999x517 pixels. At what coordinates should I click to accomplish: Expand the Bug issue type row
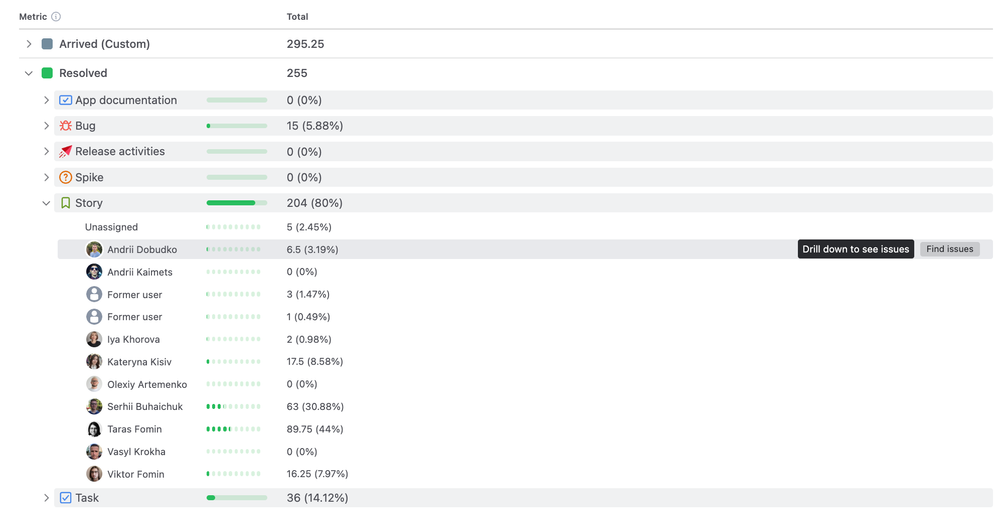point(46,126)
